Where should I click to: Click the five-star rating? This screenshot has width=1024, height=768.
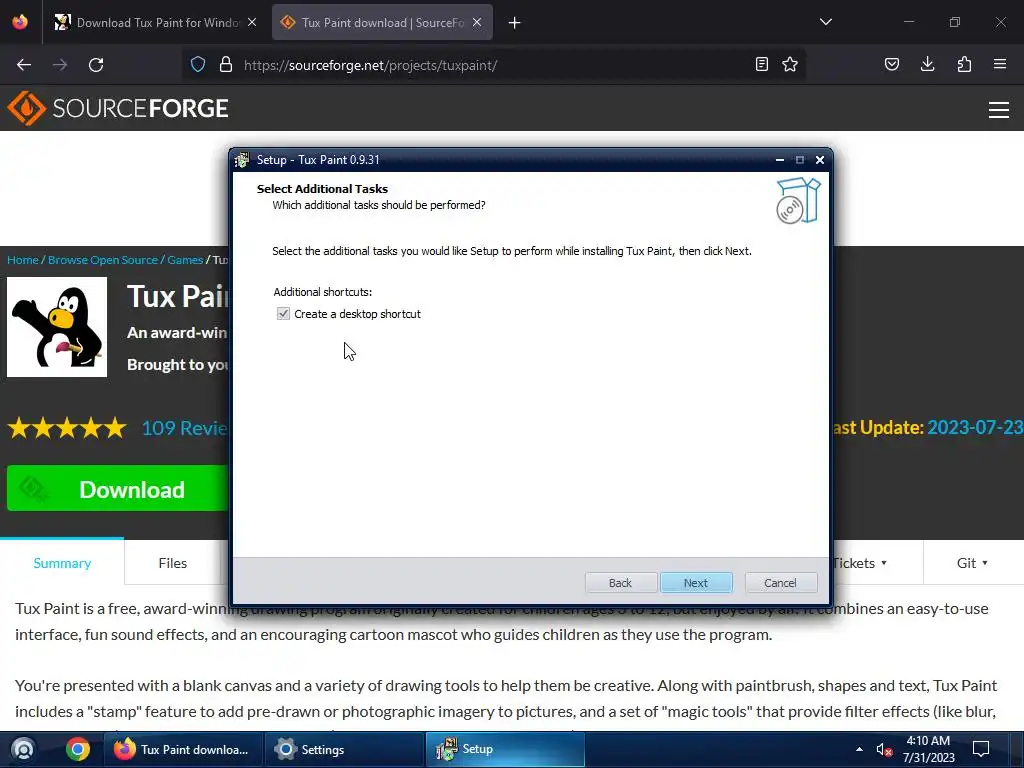click(67, 428)
